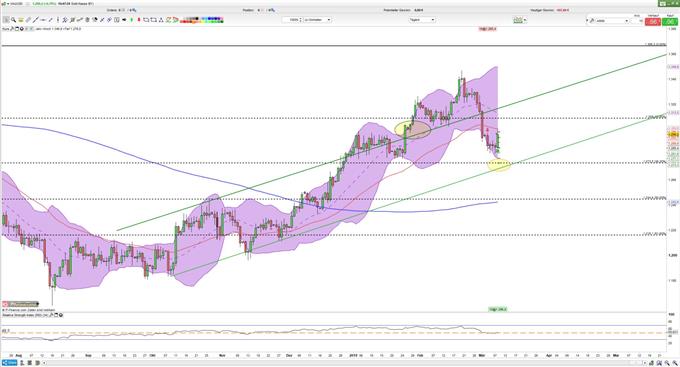Select the triangle shape tool
This screenshot has height=367, width=680.
(x=161, y=20)
